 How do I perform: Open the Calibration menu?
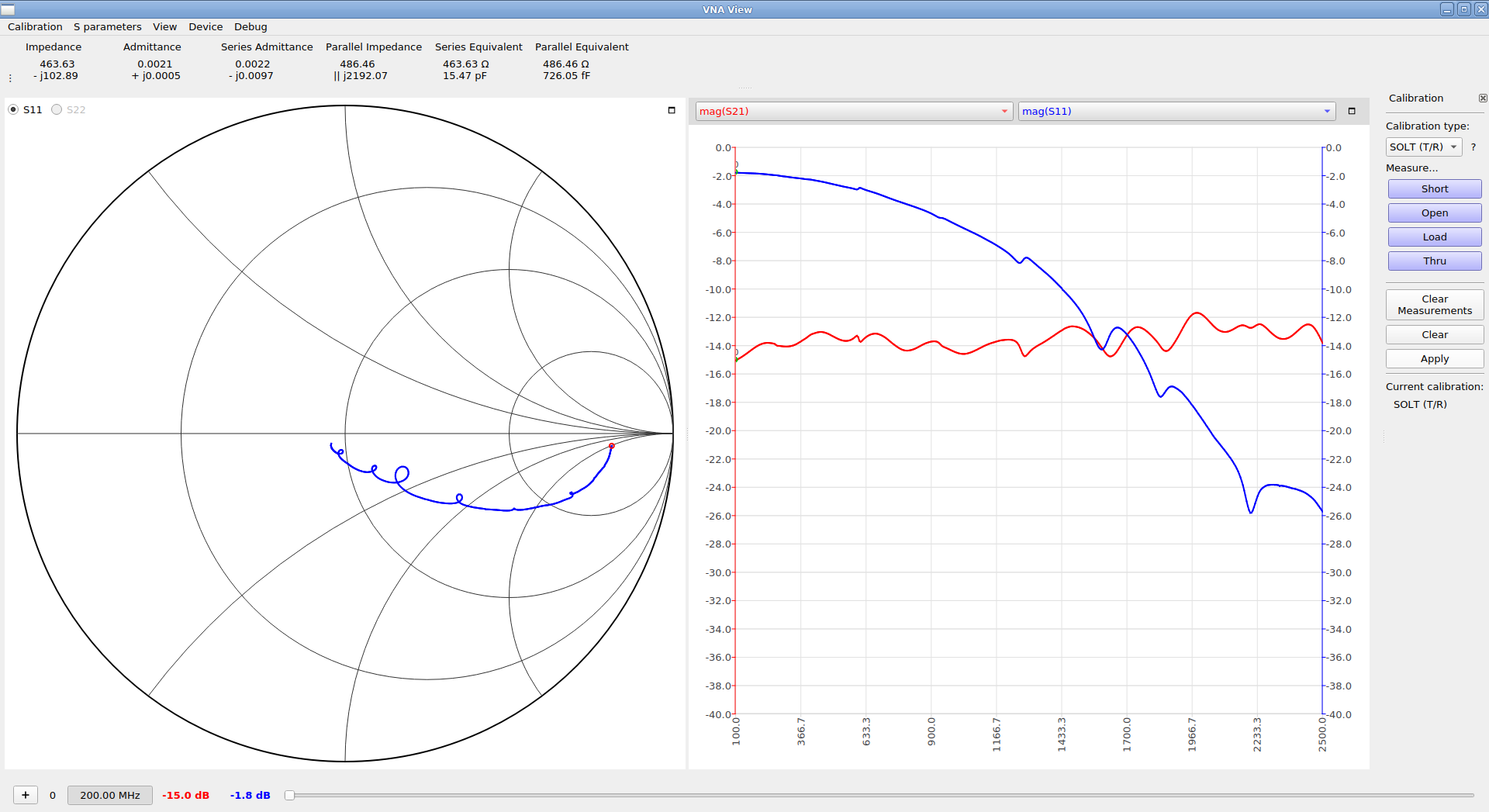[x=35, y=26]
